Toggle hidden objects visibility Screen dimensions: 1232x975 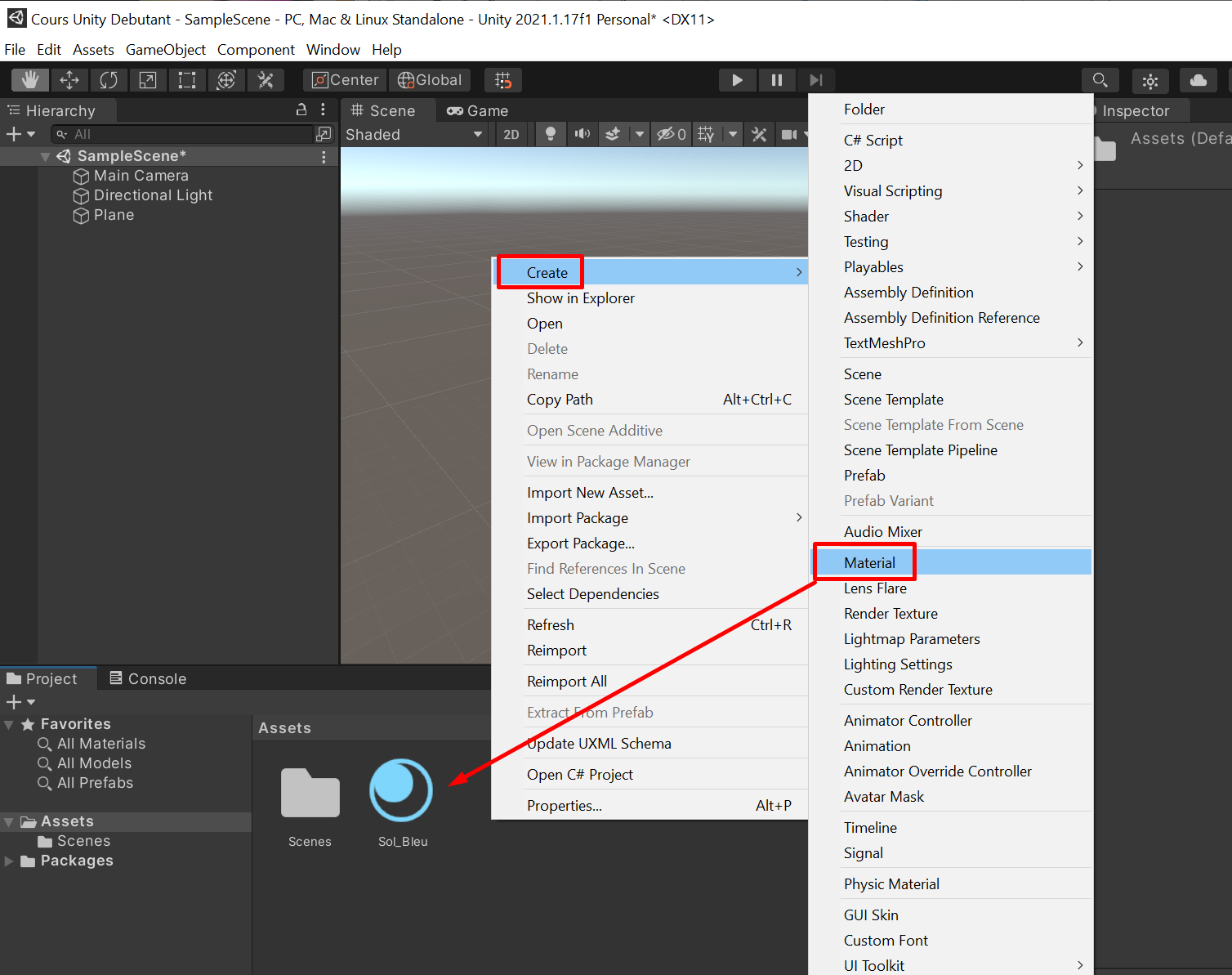coord(672,134)
